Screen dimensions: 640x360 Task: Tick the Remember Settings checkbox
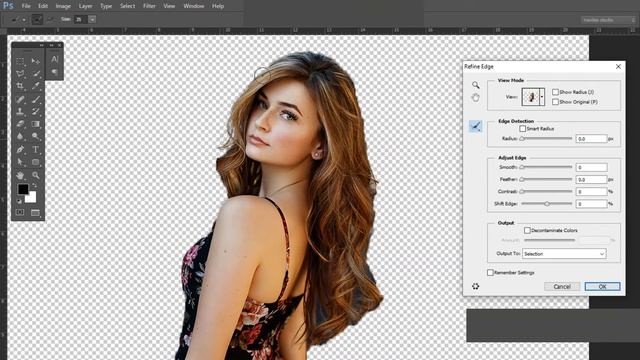coord(490,272)
